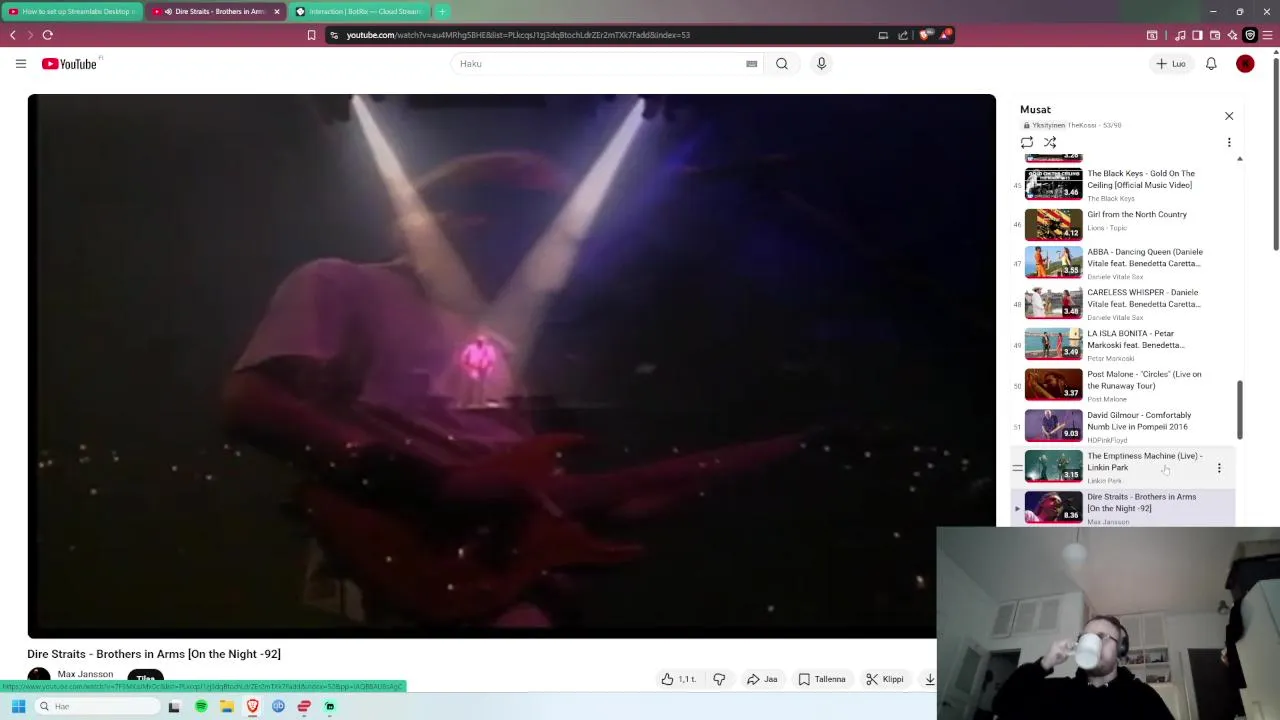
Task: Open Brave VPN icon in toolbar
Action: pos(1250,35)
